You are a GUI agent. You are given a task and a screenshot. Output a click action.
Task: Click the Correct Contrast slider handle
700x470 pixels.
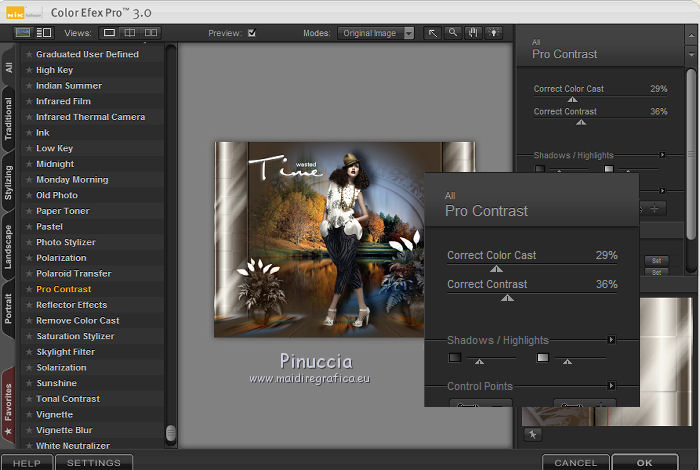coord(507,298)
